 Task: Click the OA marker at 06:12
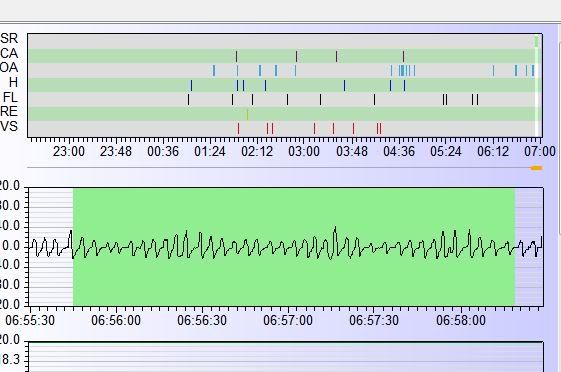click(493, 70)
